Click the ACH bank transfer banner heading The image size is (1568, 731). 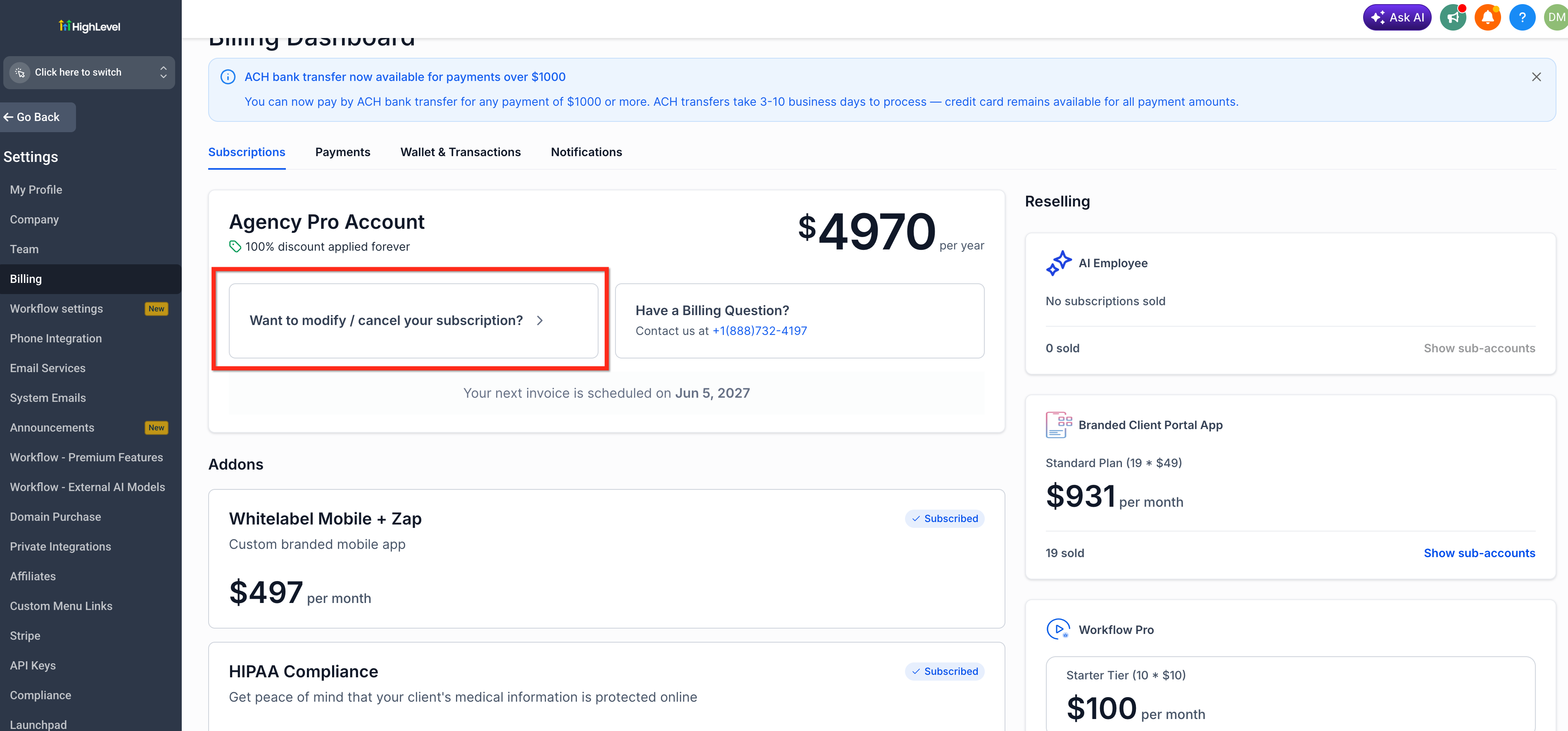click(405, 77)
